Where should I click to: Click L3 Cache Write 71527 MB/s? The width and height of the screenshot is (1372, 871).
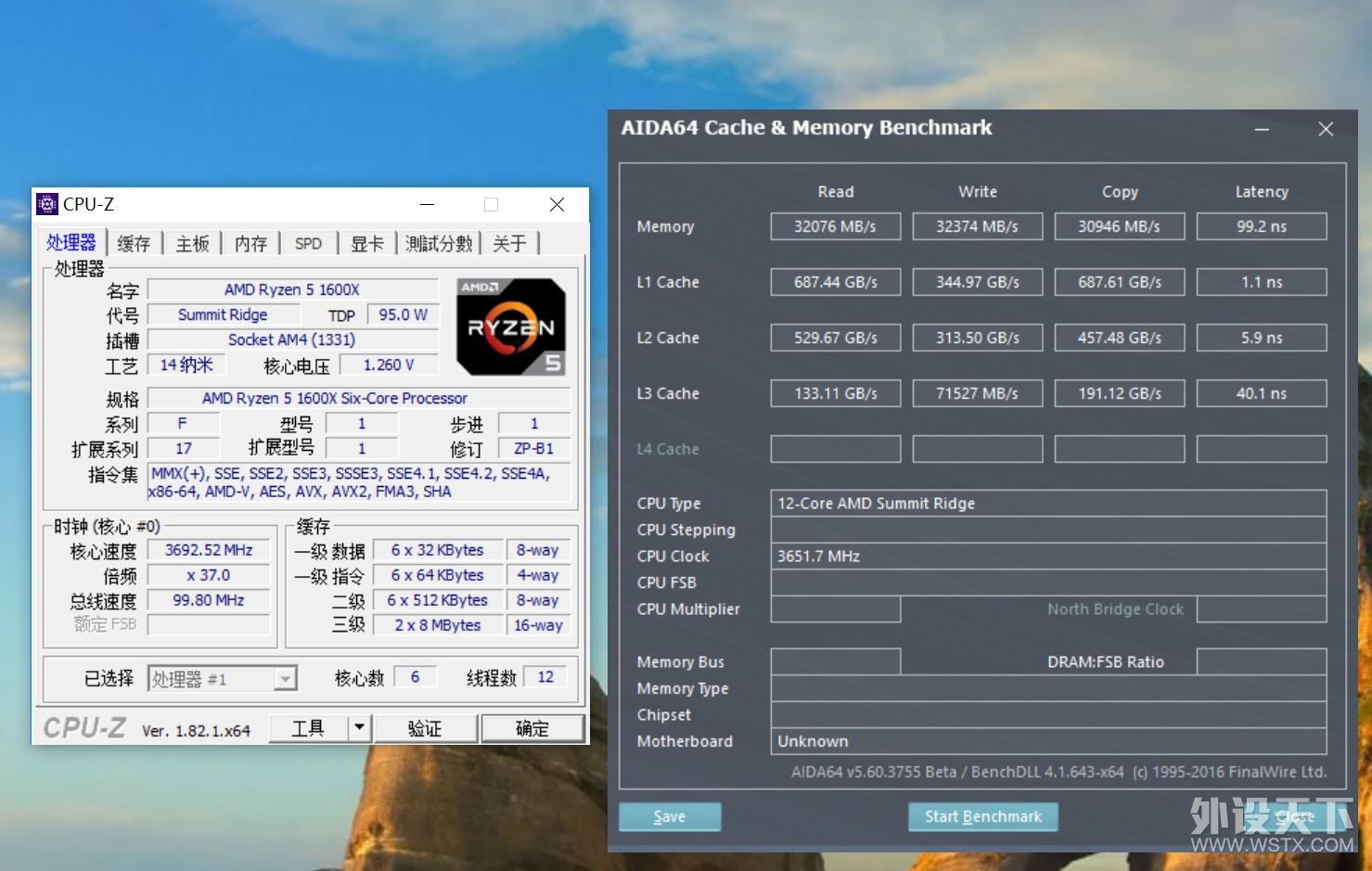[977, 393]
